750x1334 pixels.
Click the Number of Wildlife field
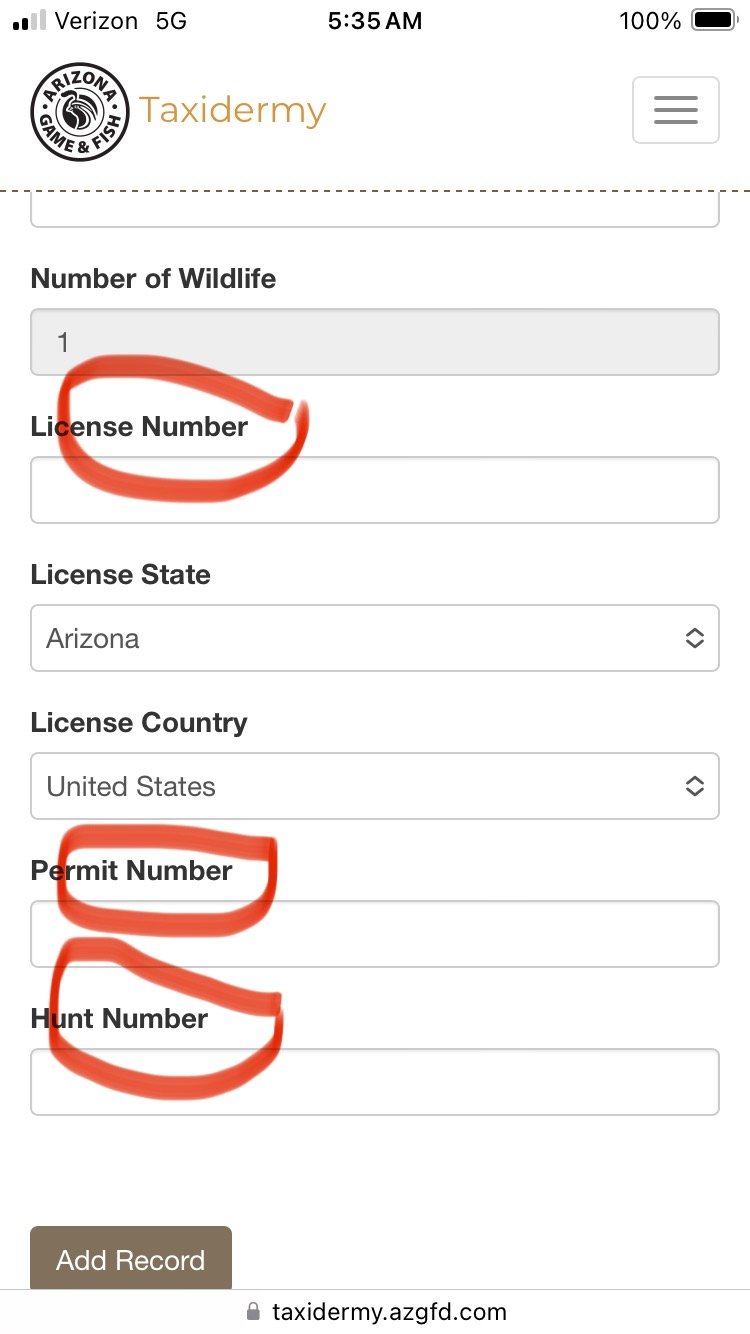point(374,342)
